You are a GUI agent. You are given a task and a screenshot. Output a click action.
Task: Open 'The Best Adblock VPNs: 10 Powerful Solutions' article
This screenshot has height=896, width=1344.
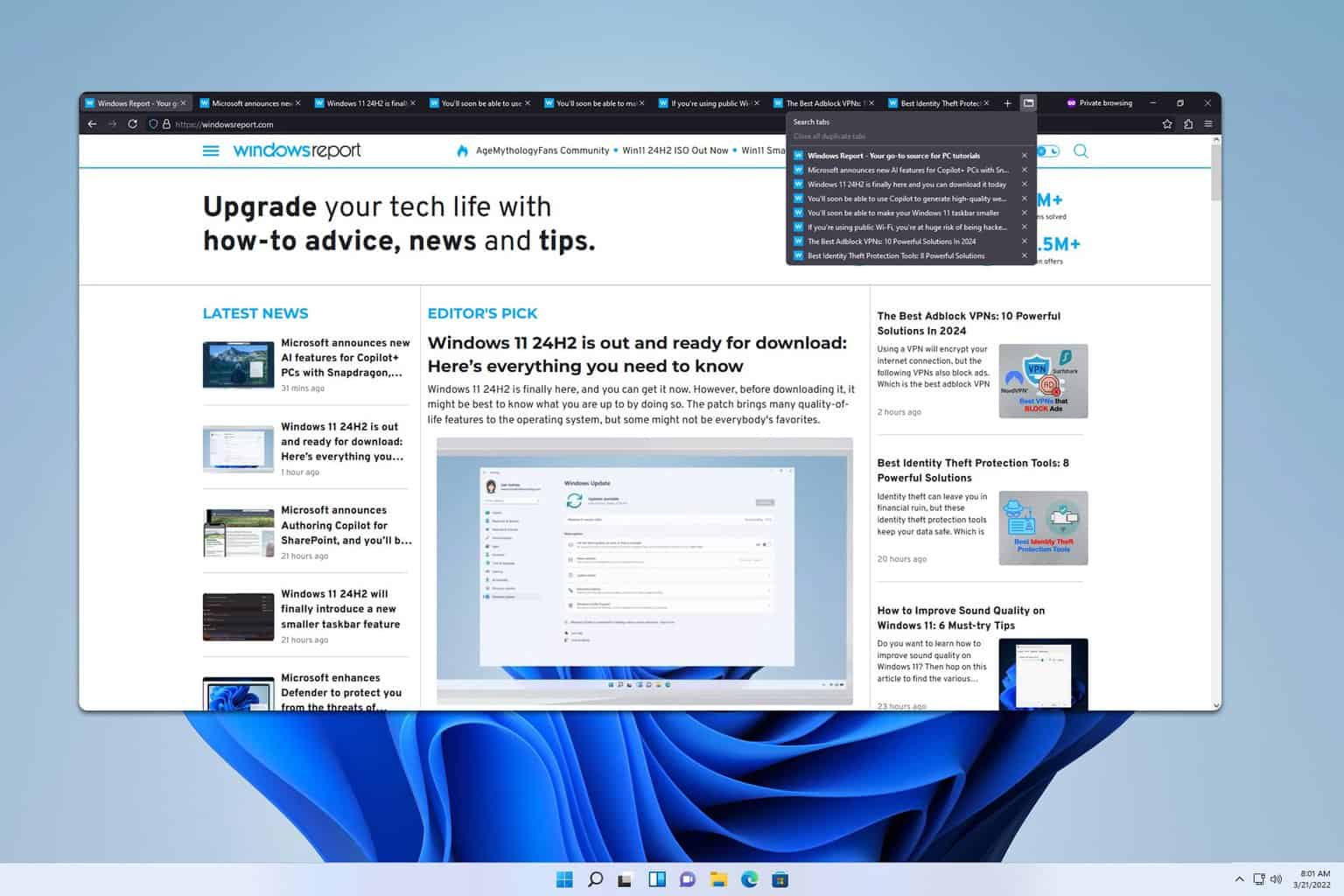[x=969, y=323]
